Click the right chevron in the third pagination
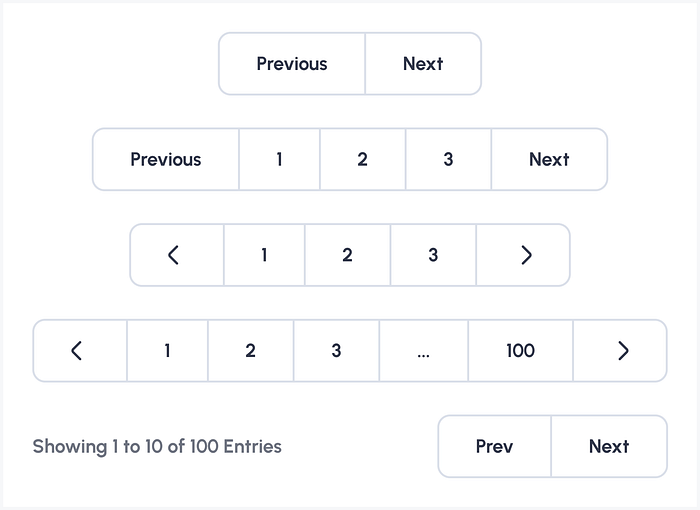 coord(523,255)
